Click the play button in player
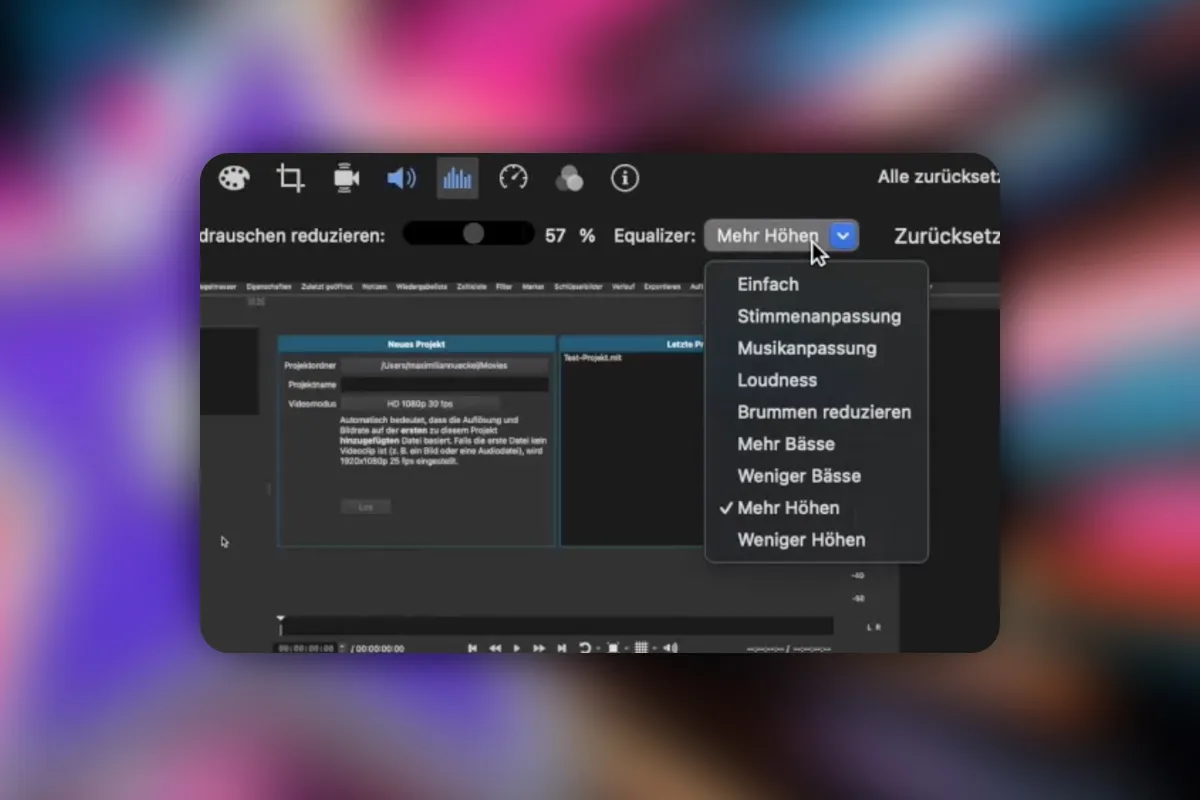This screenshot has width=1200, height=800. click(517, 648)
